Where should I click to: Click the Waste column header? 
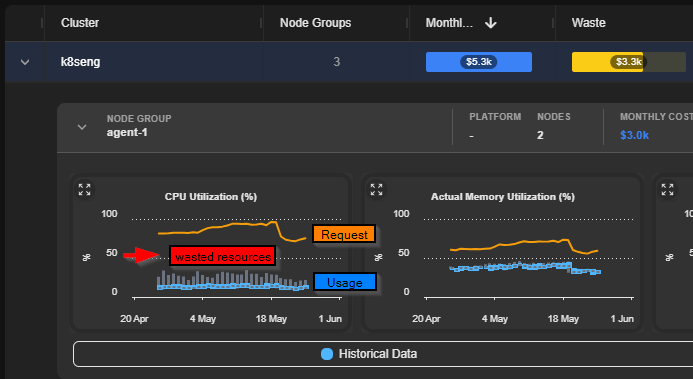click(x=588, y=23)
